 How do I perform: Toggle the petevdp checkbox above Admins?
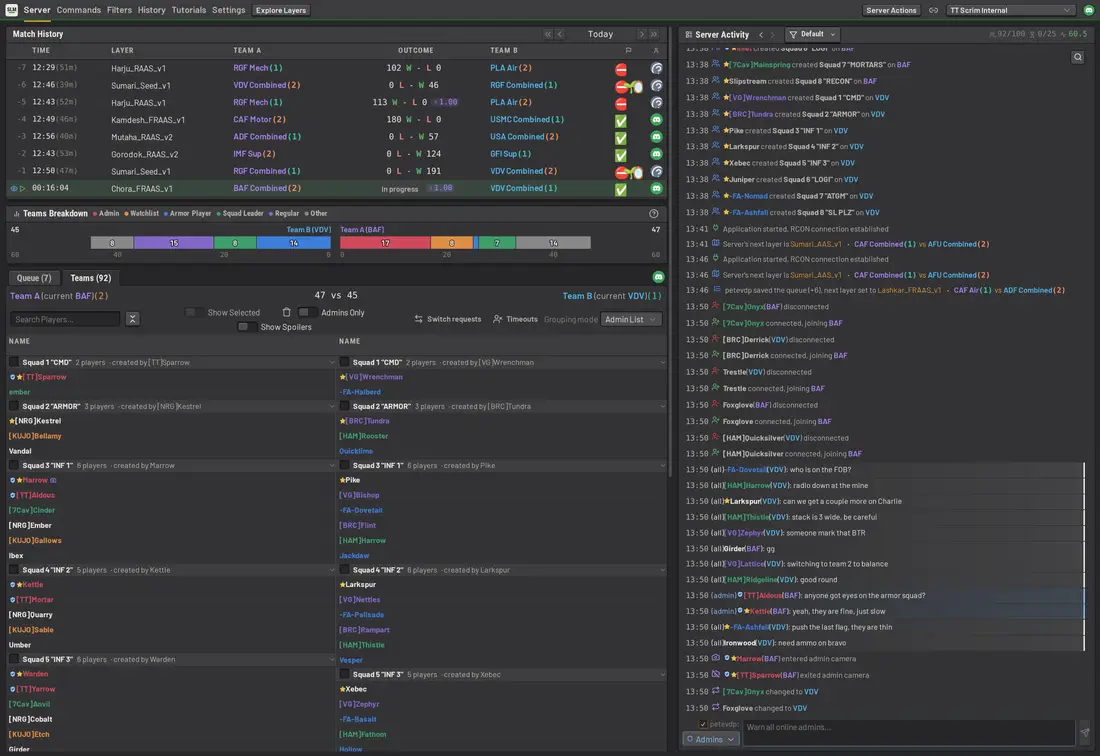[703, 724]
